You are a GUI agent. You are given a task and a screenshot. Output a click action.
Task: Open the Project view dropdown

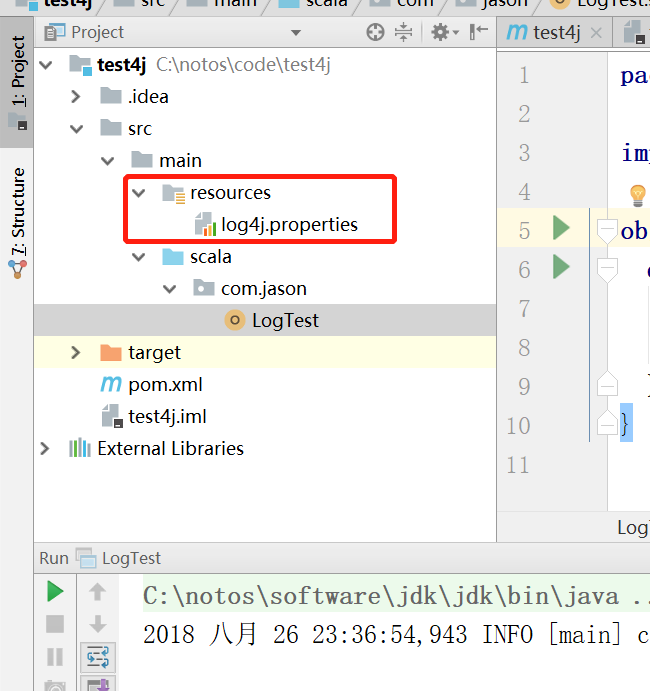click(295, 33)
